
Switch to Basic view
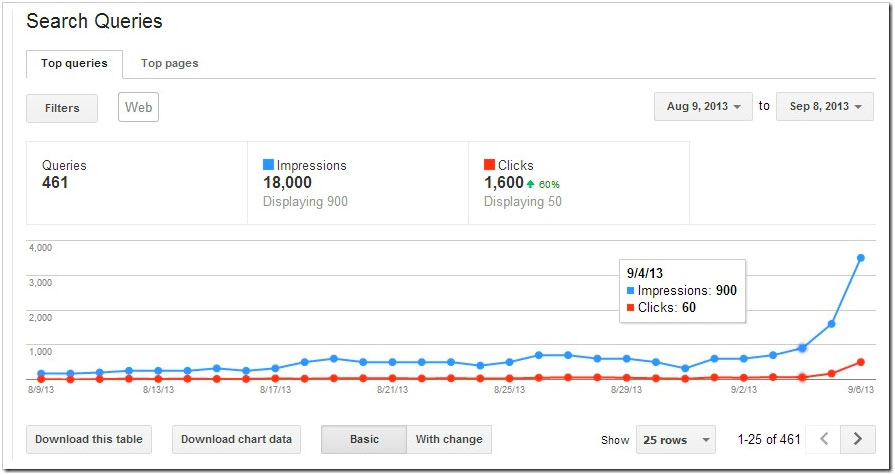pos(364,439)
